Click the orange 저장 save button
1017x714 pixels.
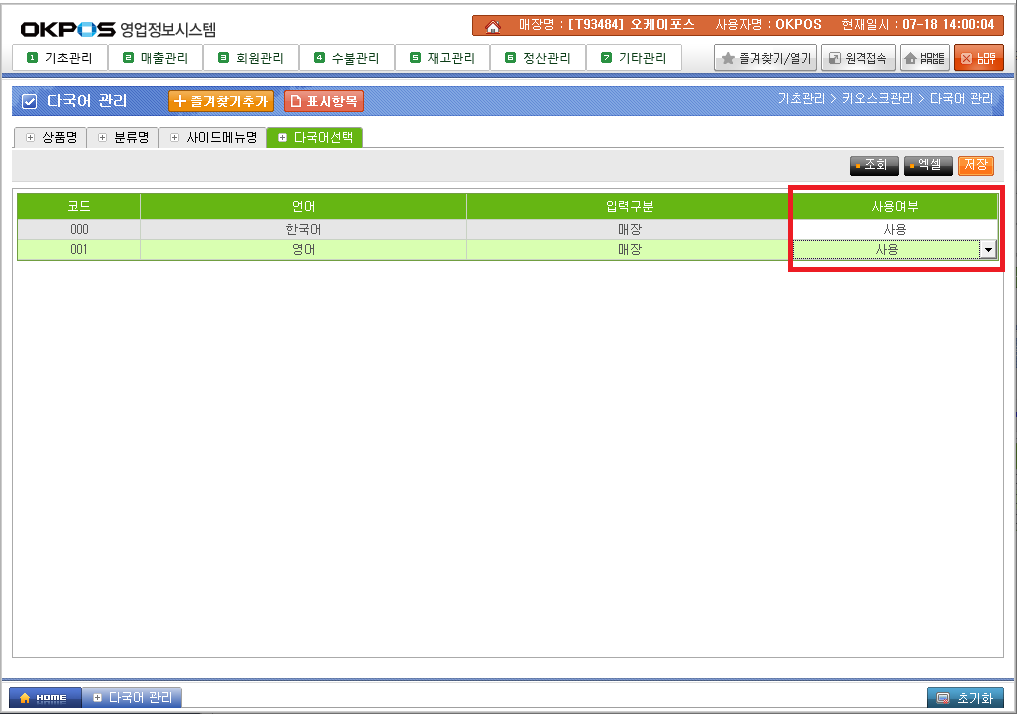(975, 165)
